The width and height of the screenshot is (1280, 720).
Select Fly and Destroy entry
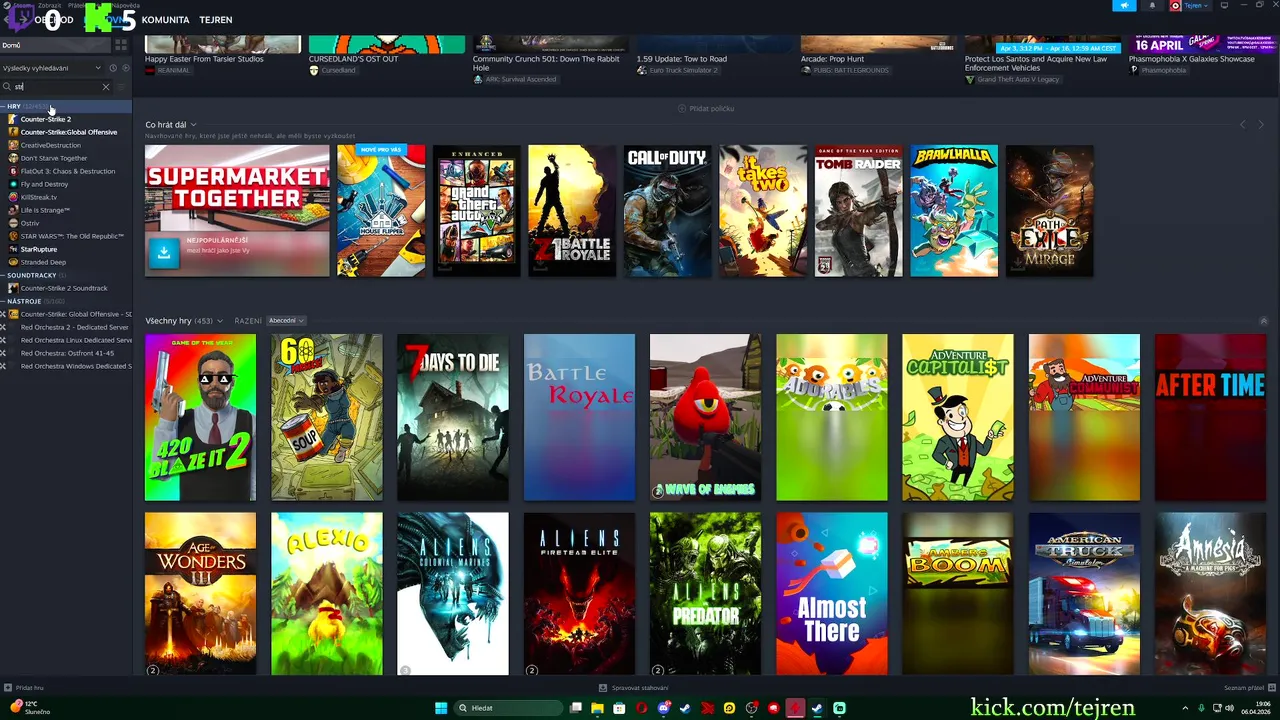click(66, 184)
